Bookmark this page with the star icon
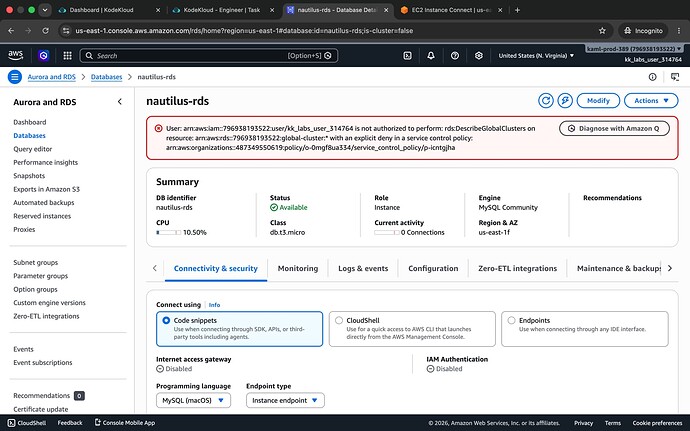Screen dimensions: 690x431 point(602,31)
